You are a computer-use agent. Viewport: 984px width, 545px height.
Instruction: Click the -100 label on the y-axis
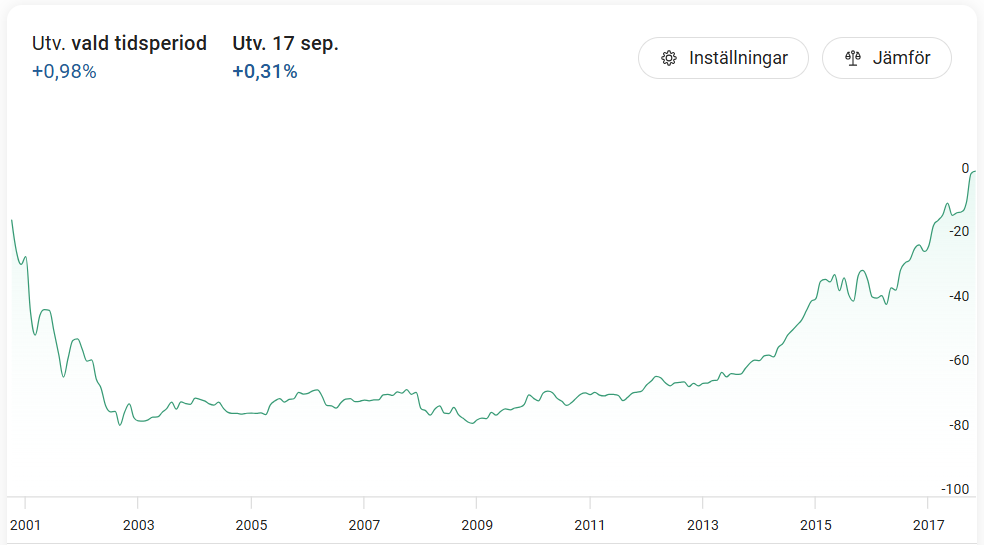tap(955, 489)
